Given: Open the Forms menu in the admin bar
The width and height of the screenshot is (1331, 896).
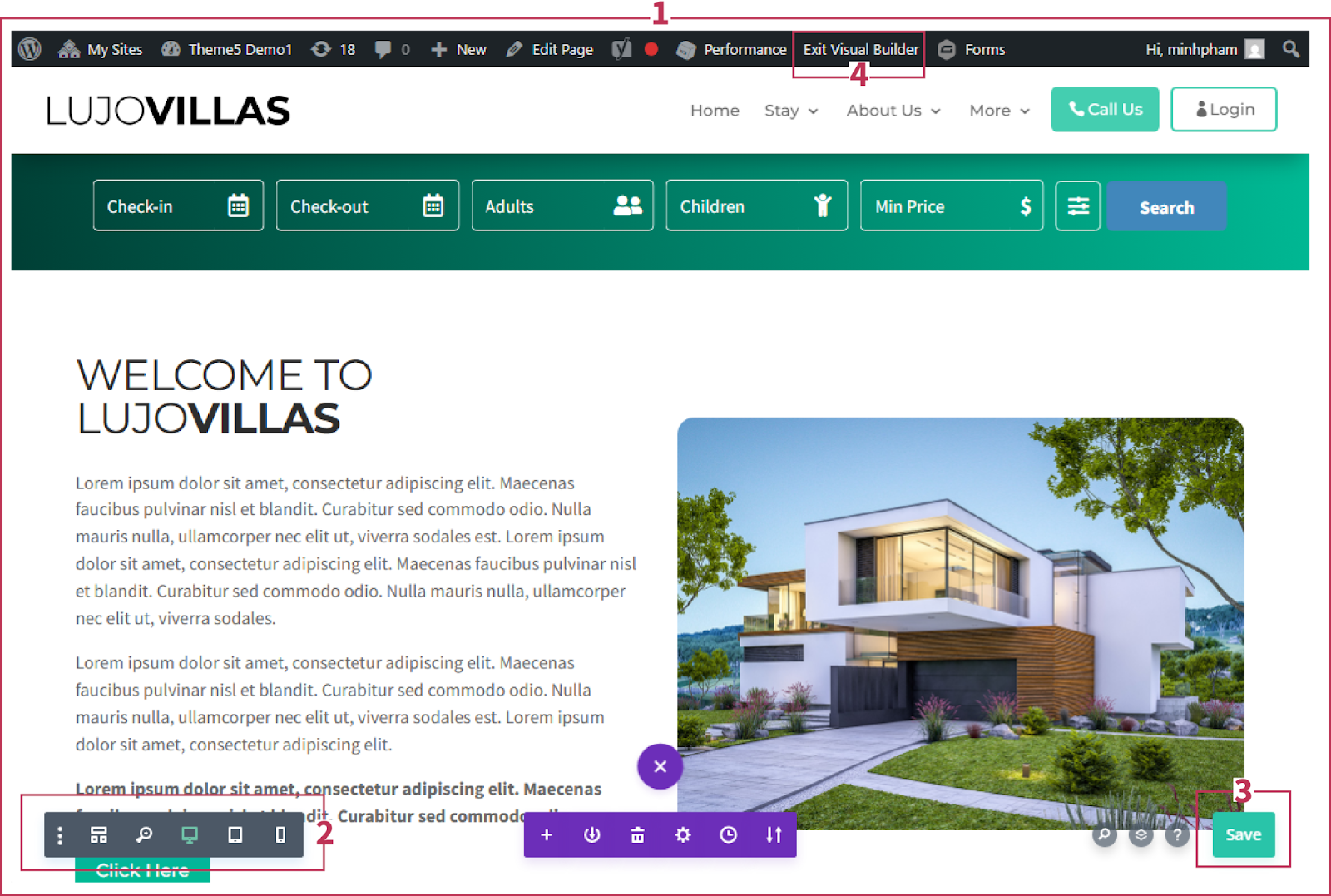Looking at the screenshot, I should click(972, 49).
